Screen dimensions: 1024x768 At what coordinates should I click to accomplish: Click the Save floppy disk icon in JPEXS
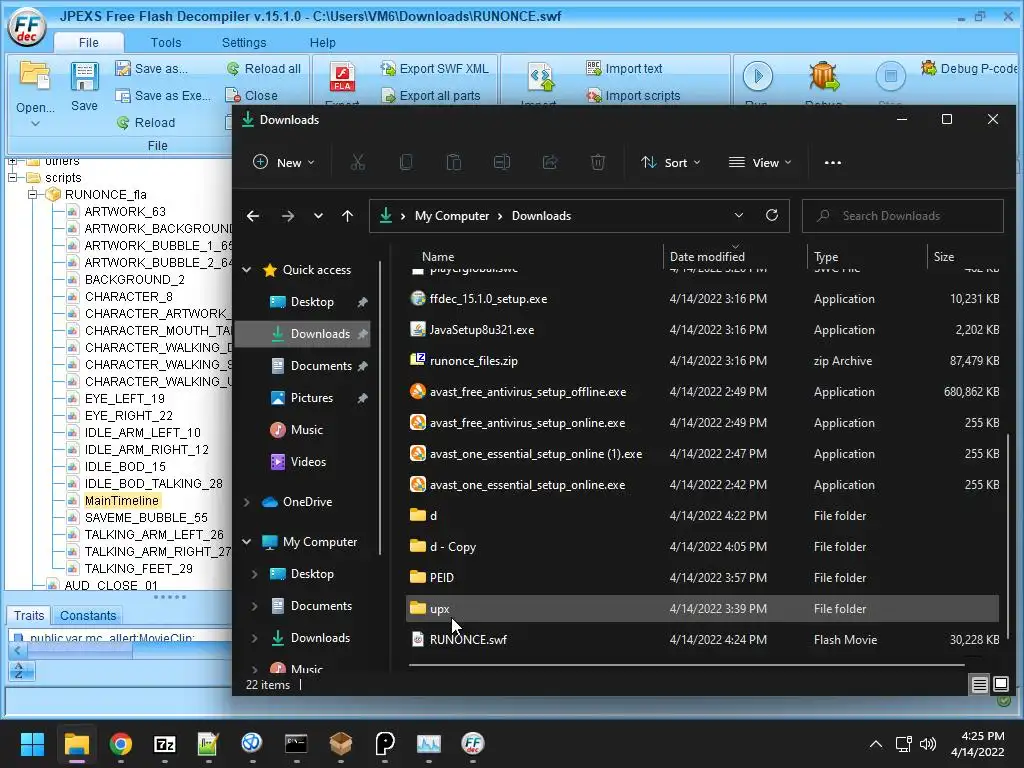click(84, 77)
